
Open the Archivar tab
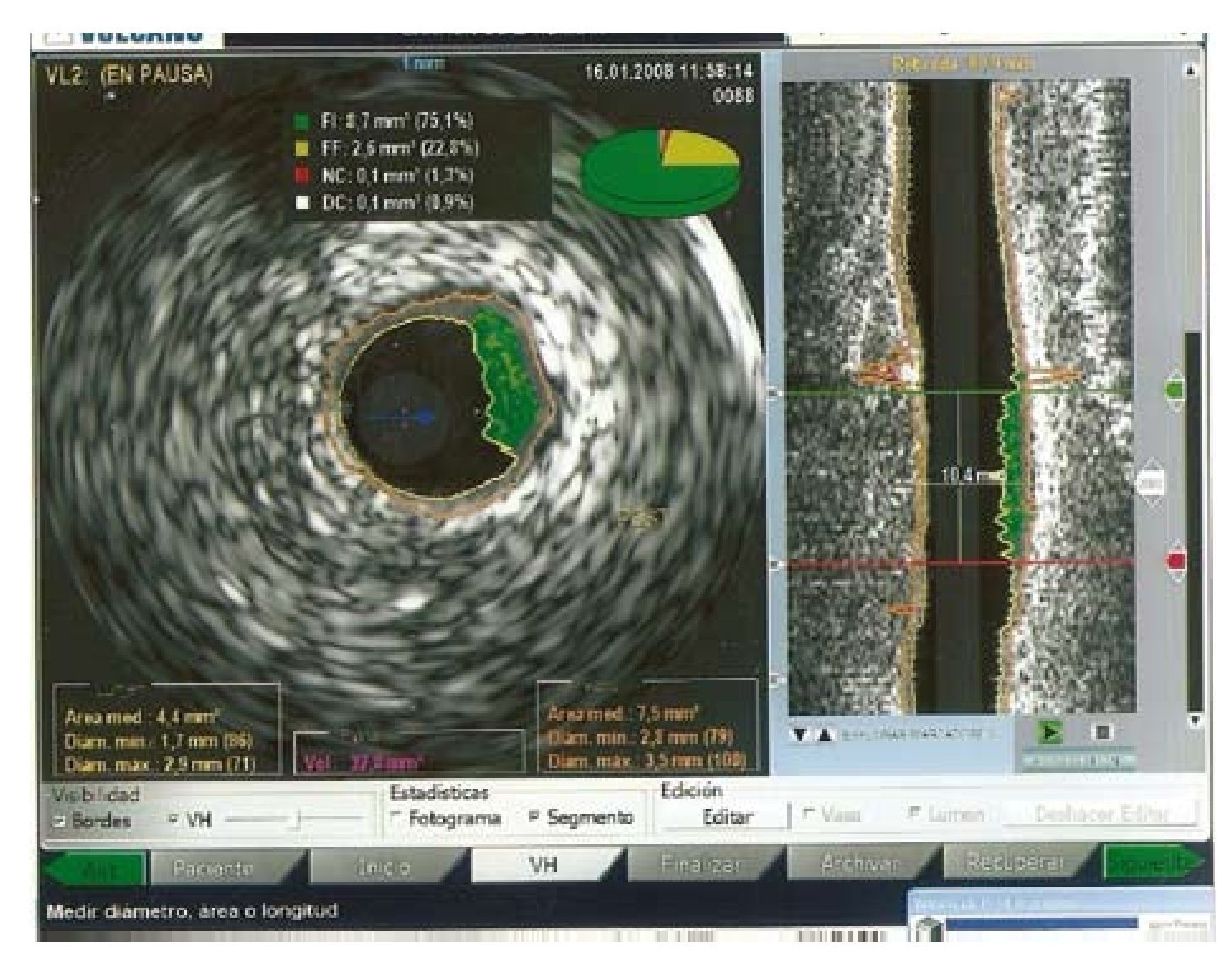point(860,865)
